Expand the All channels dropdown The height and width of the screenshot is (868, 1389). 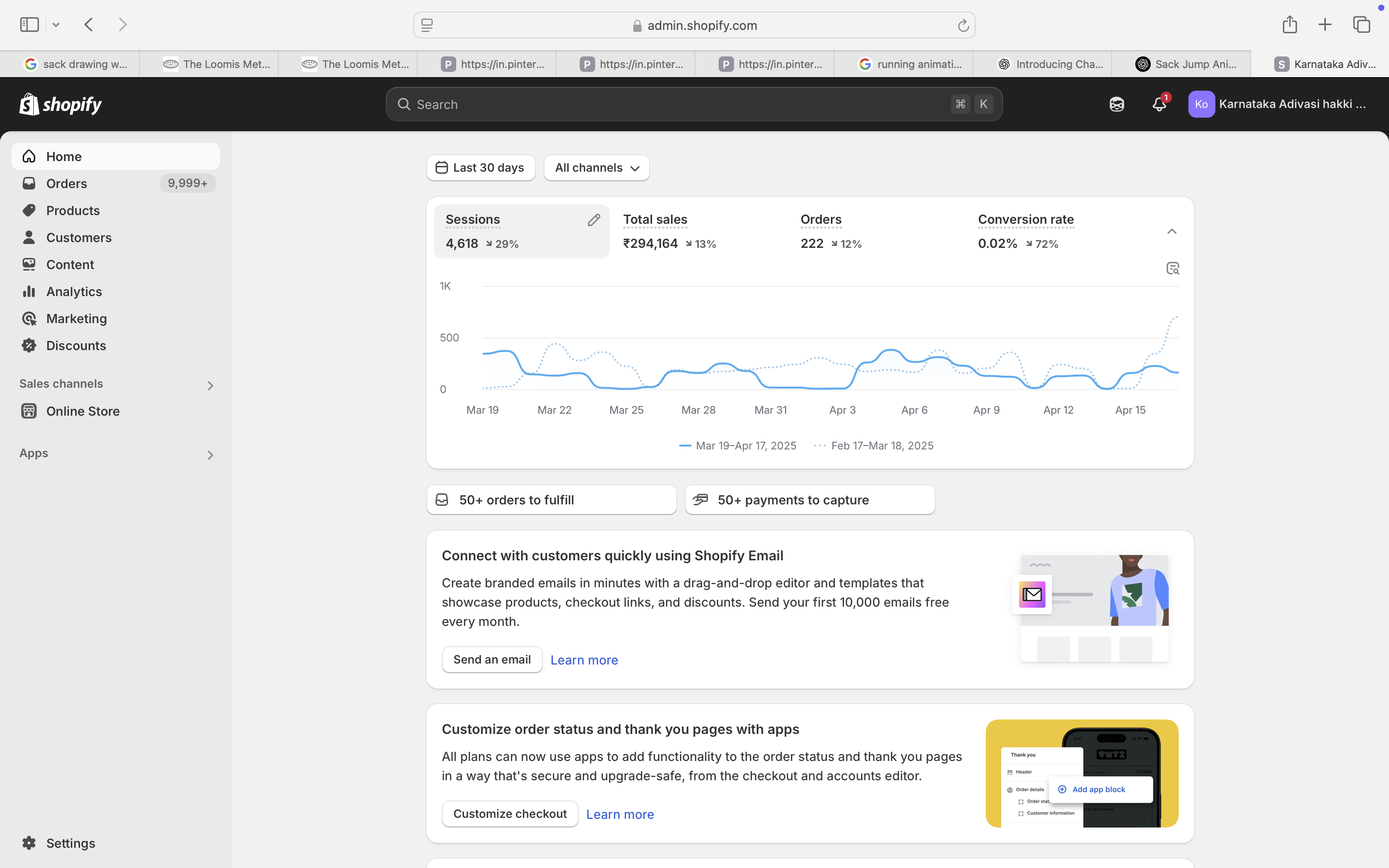(x=596, y=168)
